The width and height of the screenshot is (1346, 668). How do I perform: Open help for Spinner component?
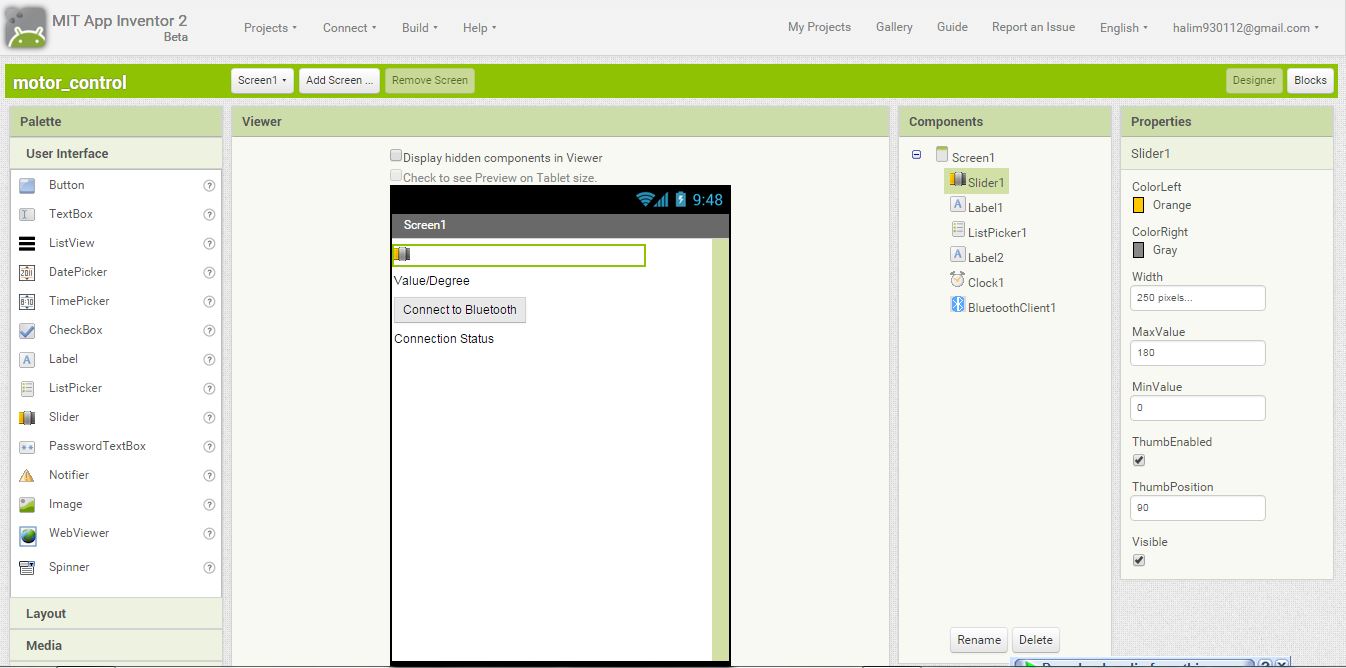[x=210, y=567]
